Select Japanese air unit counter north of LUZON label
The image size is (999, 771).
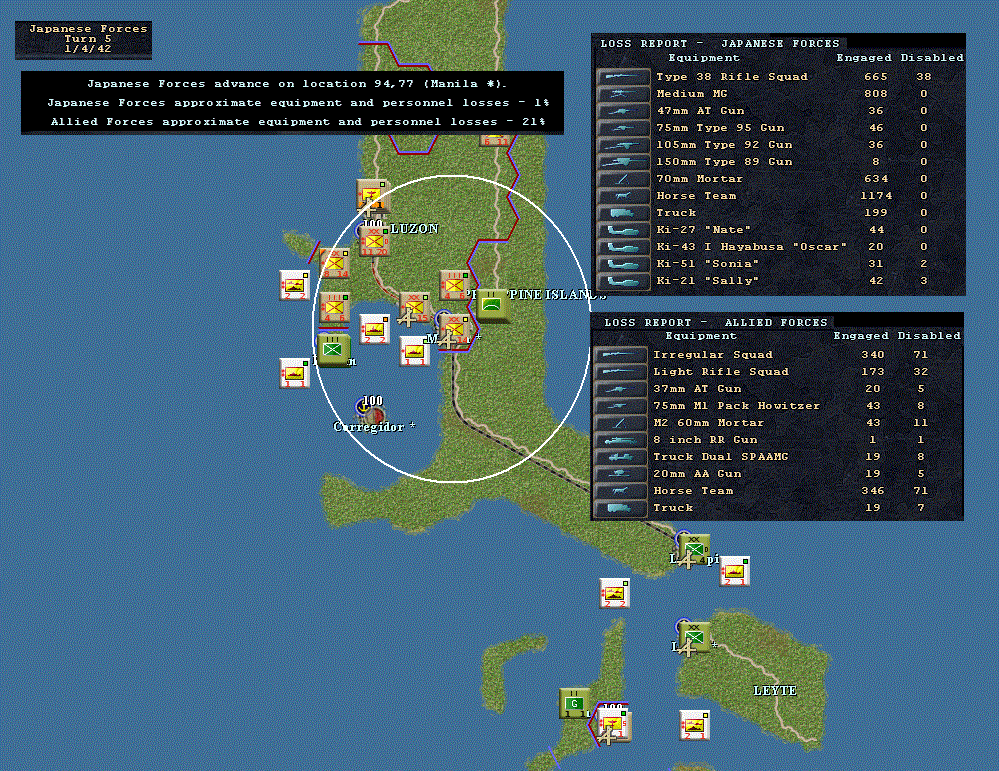[x=373, y=195]
